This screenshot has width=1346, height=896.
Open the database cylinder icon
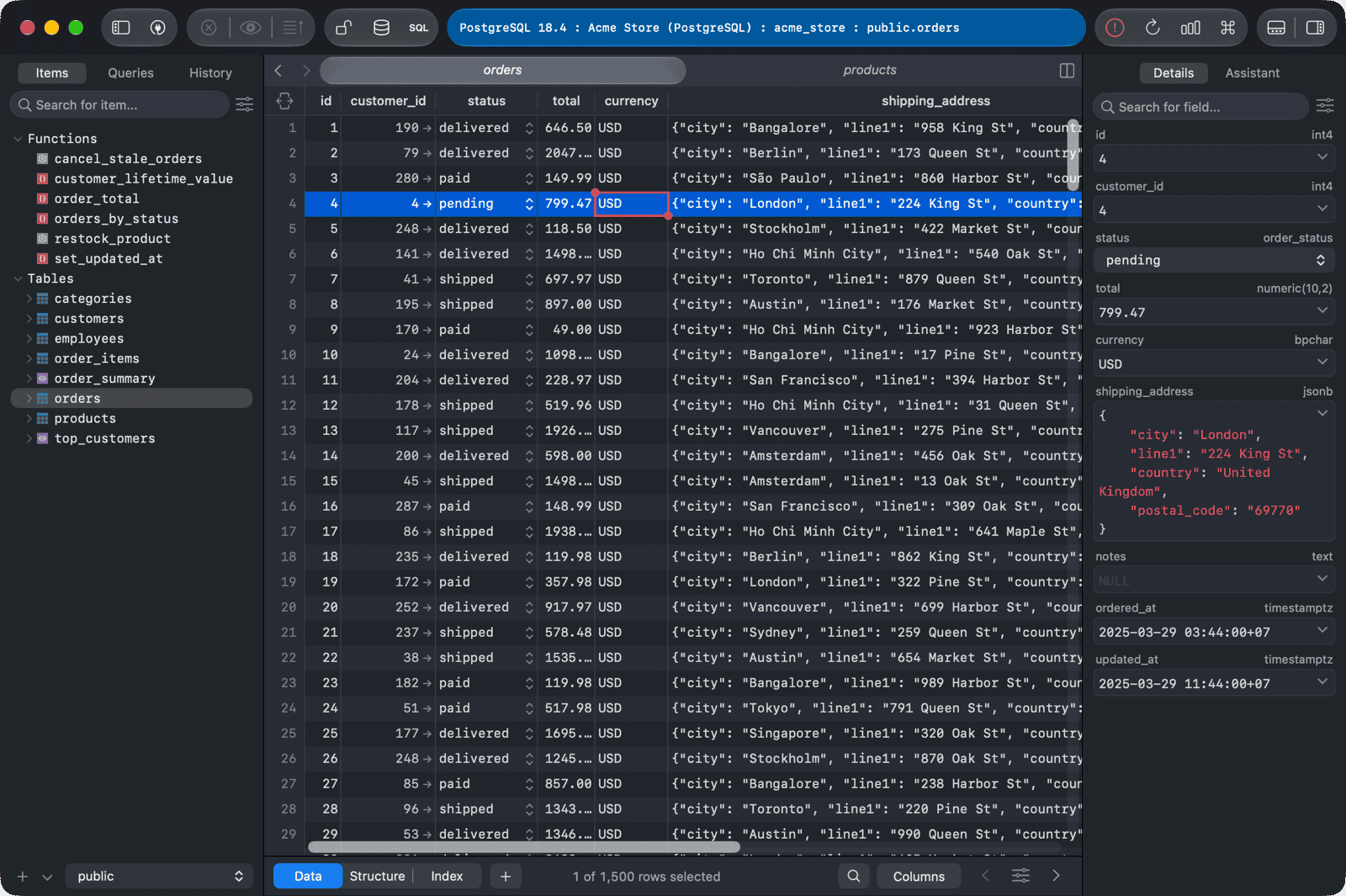tap(381, 28)
